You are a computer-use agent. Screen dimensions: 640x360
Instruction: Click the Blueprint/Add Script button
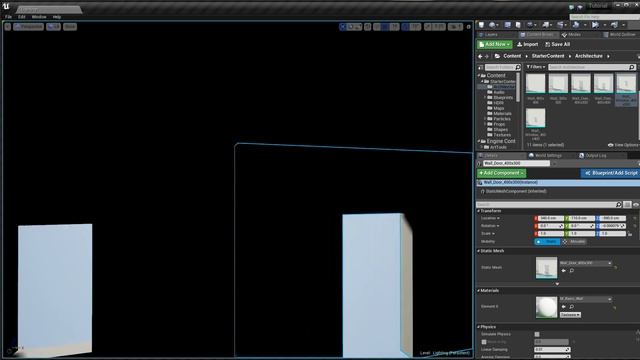pos(611,173)
